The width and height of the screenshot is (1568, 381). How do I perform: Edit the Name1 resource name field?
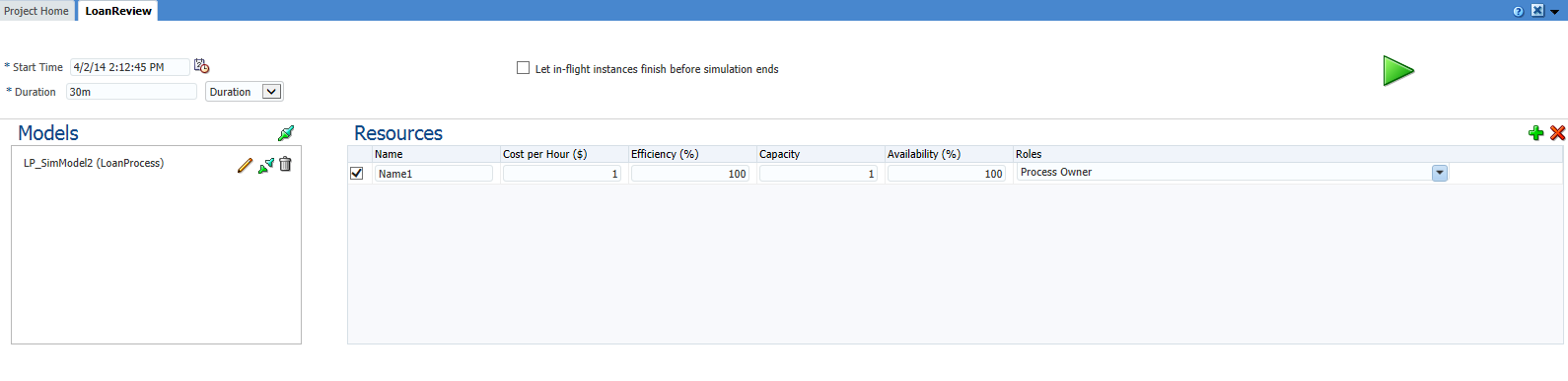434,174
